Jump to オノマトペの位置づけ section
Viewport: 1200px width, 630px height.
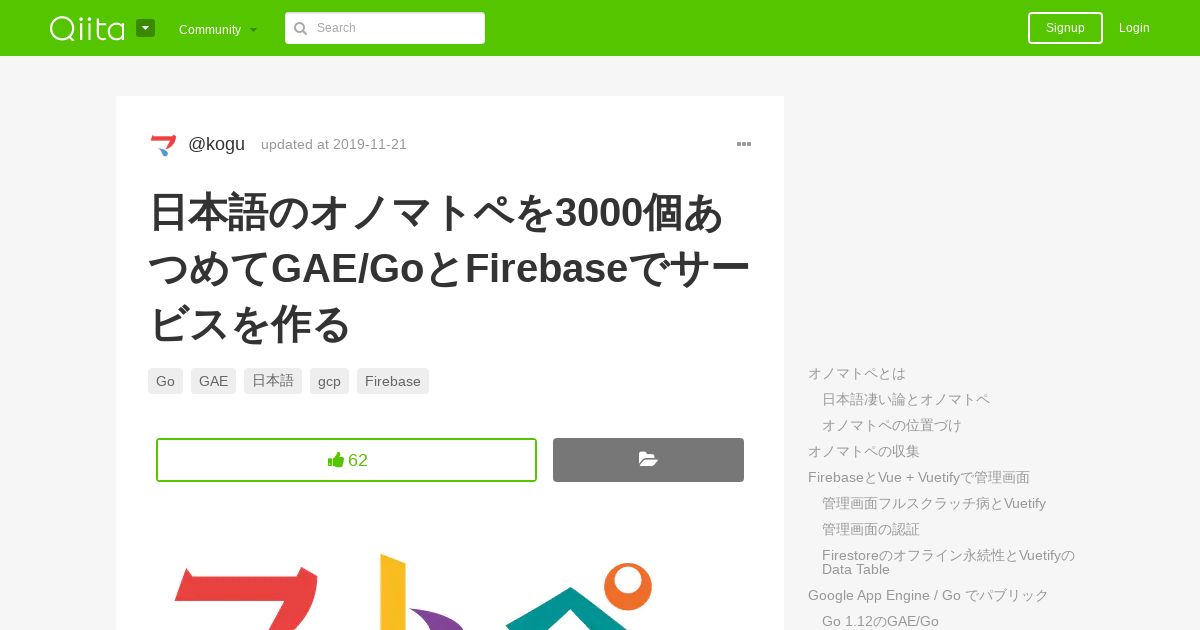(x=892, y=425)
